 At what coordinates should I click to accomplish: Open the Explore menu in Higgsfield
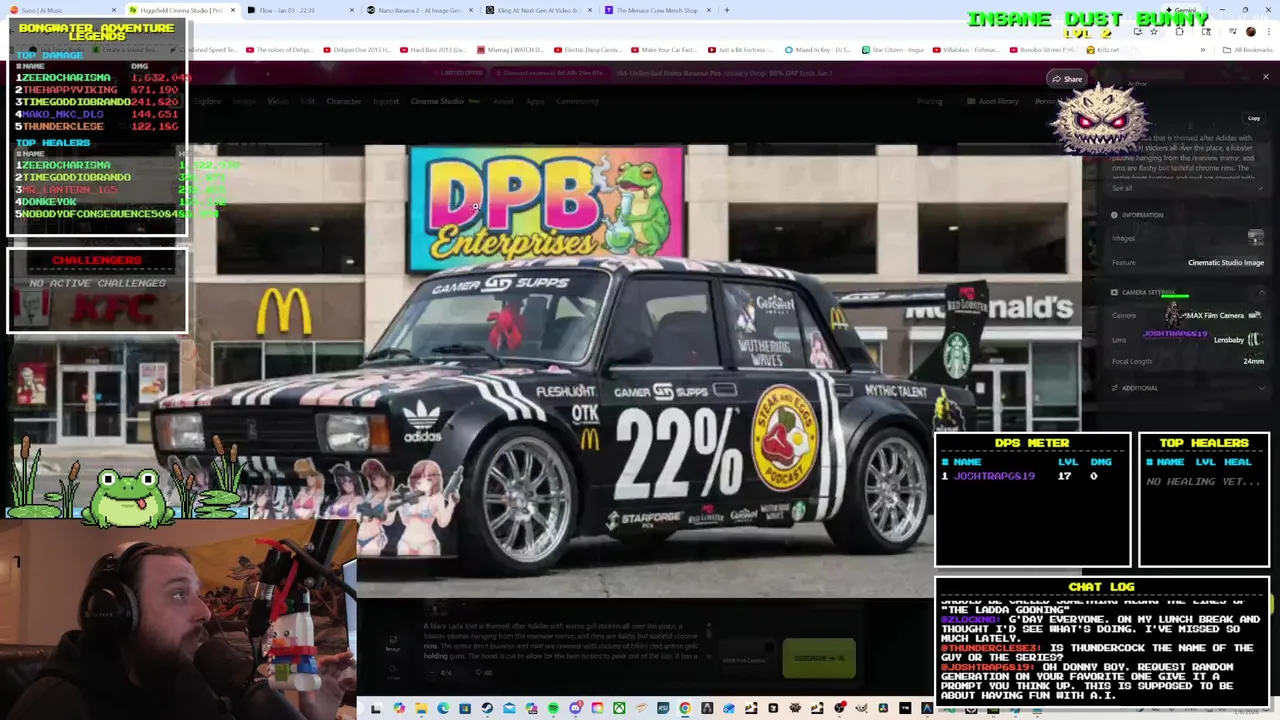(x=208, y=101)
